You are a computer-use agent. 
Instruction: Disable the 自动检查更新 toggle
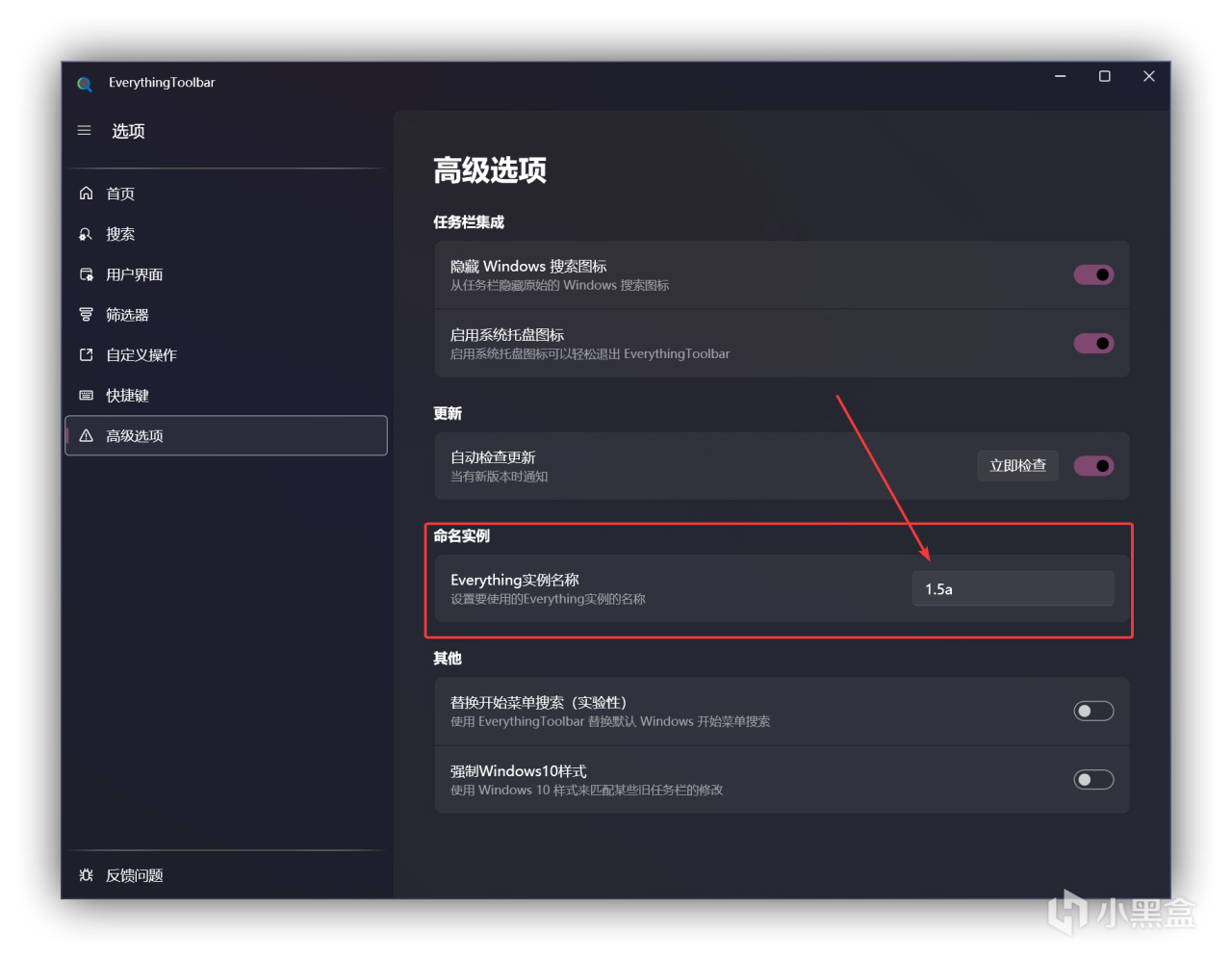click(1093, 466)
